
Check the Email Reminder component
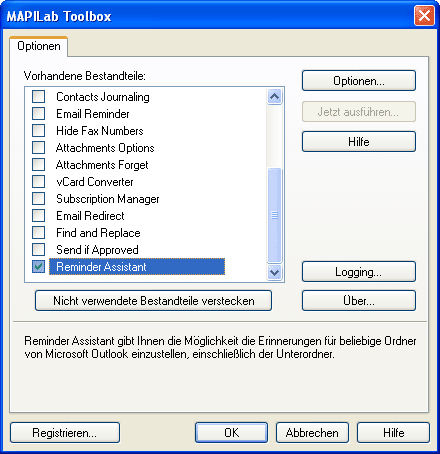[38, 114]
